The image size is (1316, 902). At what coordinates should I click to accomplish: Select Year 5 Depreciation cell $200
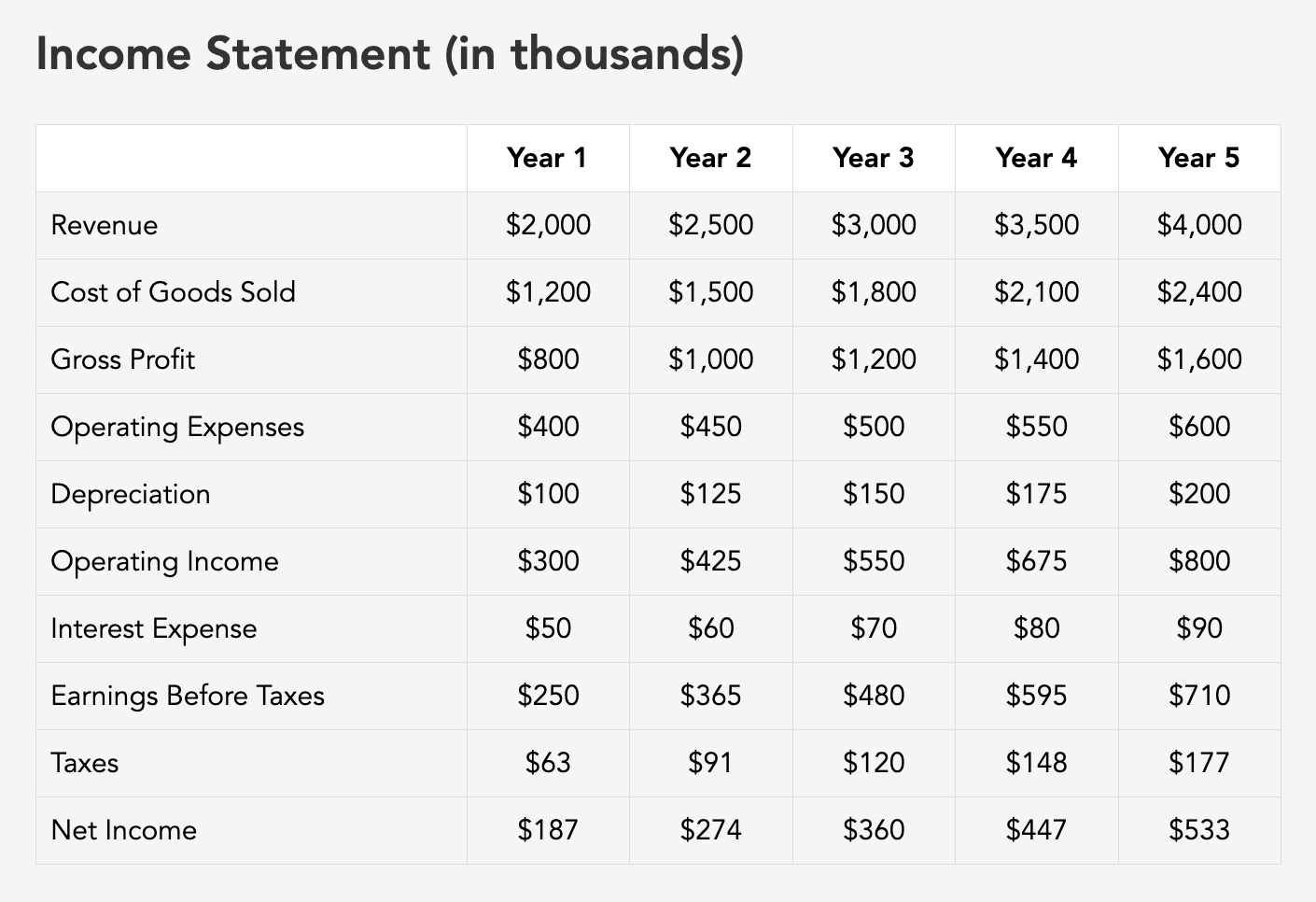click(x=1199, y=494)
